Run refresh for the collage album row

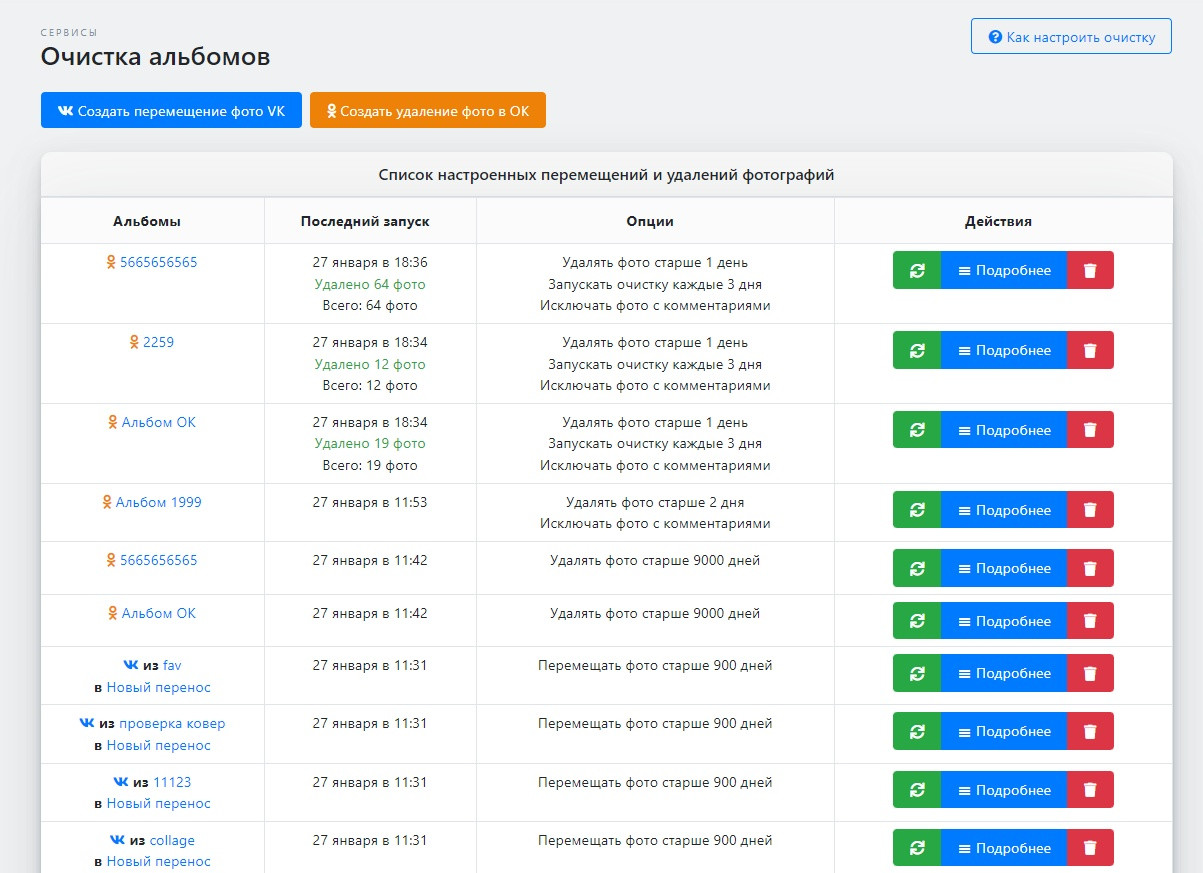[x=916, y=849]
